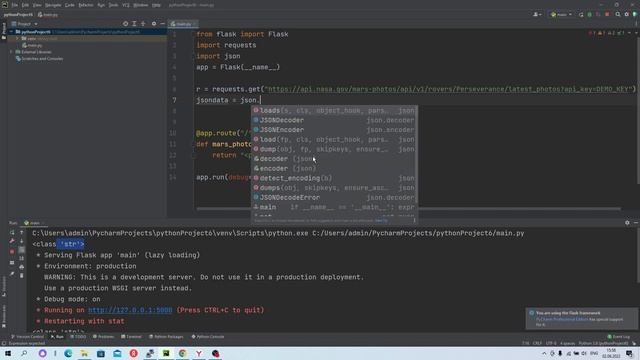Screen dimensions: 640x360
Task: Click the green Debug bug icon
Action: [x=590, y=15]
